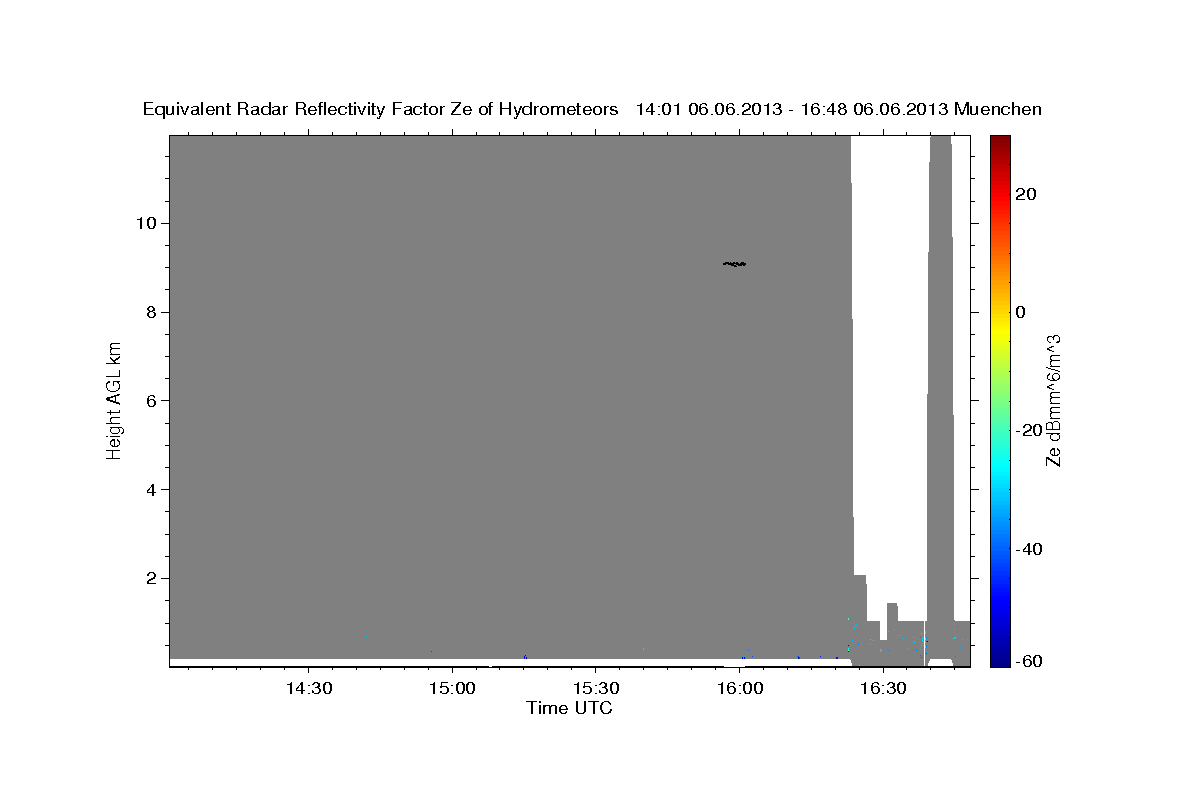
Task: Click the height tick label 10
Action: [149, 223]
